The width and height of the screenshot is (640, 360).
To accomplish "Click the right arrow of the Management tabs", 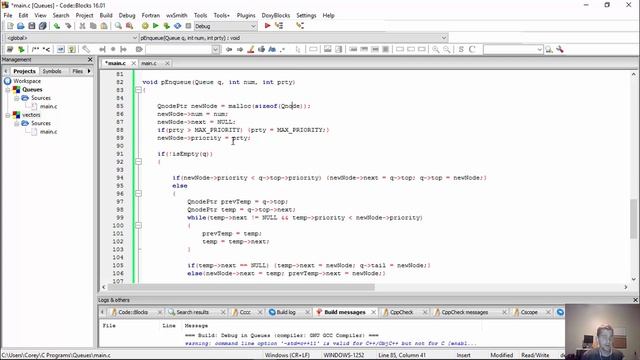I will coord(89,71).
